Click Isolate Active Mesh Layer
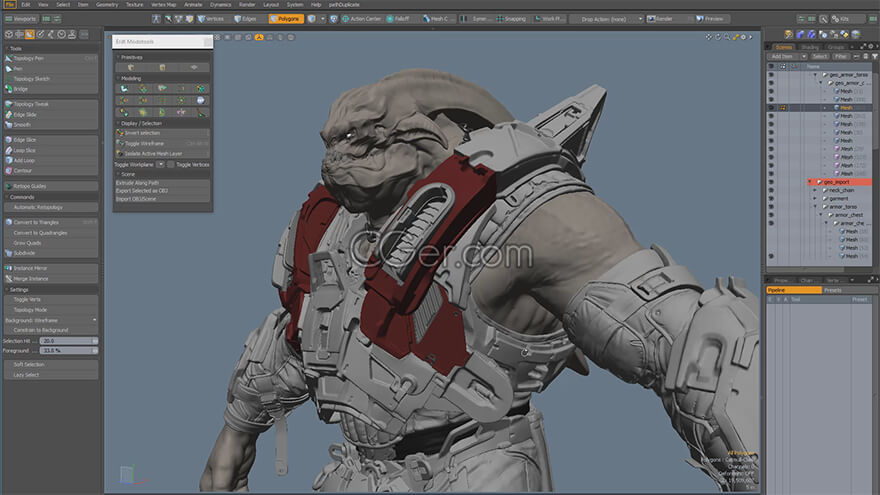 click(x=163, y=154)
